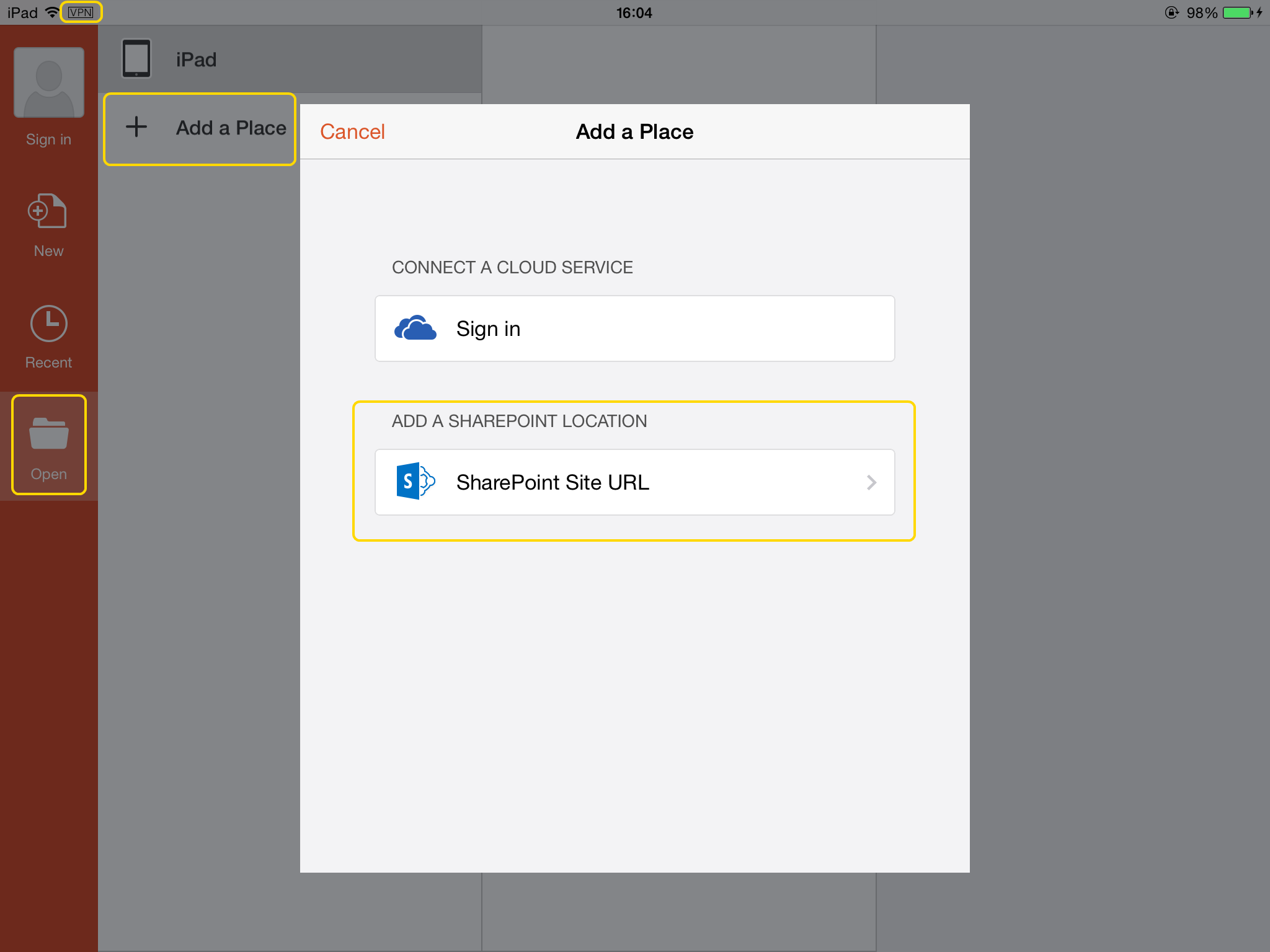Tap the 16:04 clock in status bar

[634, 12]
